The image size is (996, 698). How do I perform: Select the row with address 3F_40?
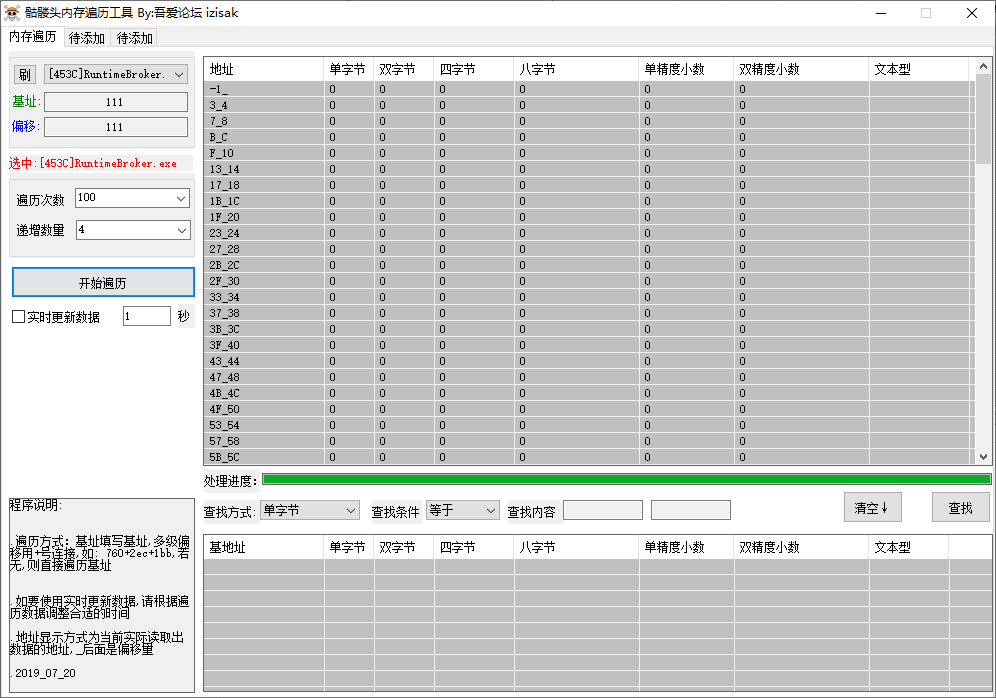pos(589,345)
